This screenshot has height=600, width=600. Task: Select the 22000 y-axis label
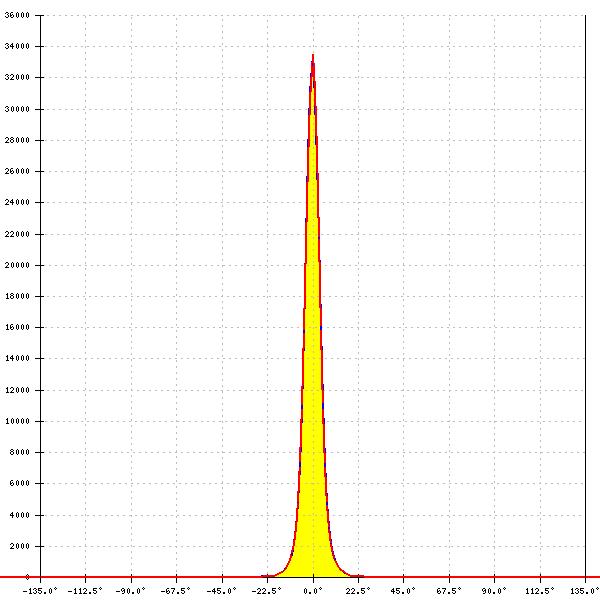click(x=17, y=234)
